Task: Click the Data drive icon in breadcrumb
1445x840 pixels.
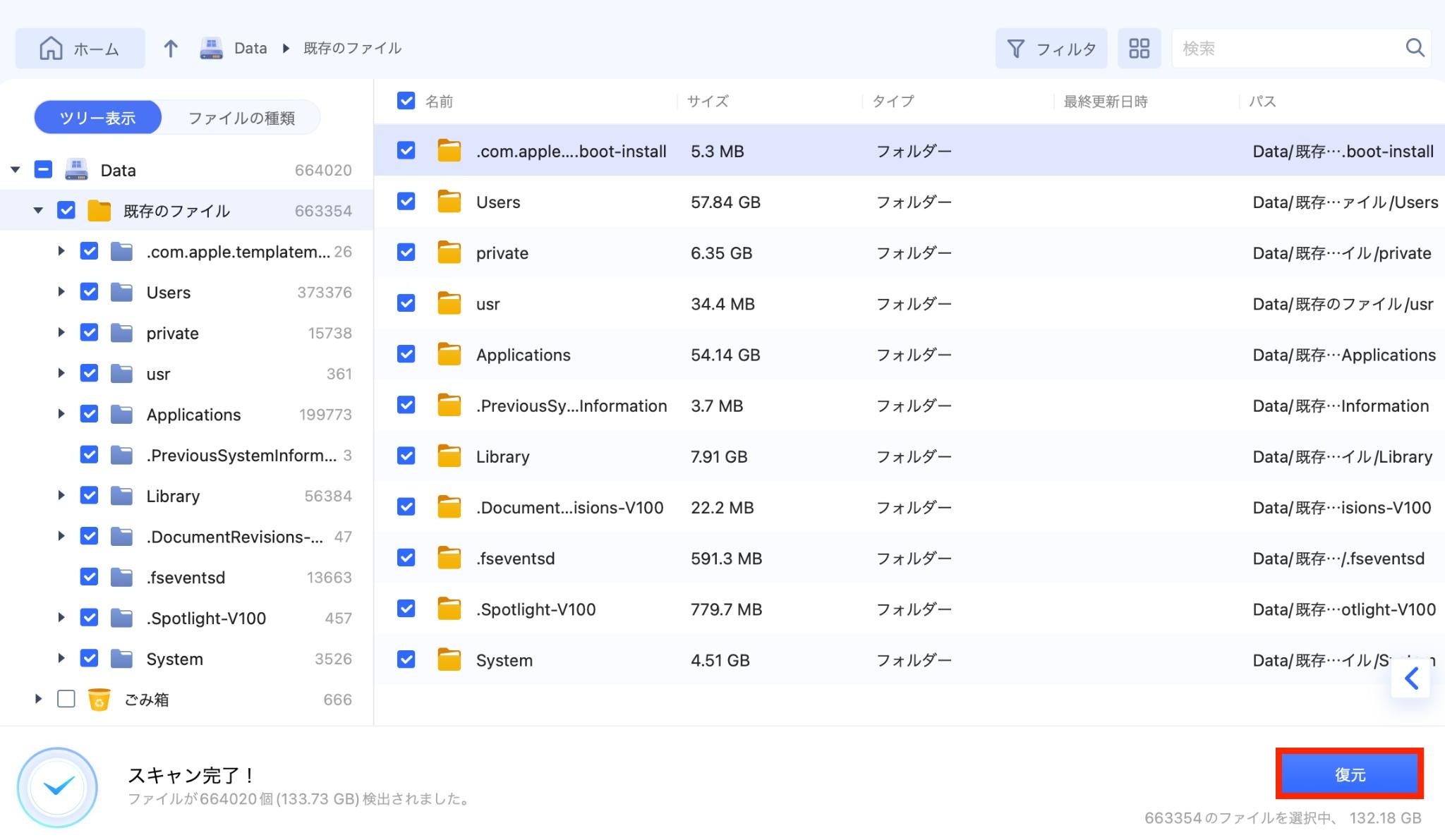Action: tap(211, 48)
